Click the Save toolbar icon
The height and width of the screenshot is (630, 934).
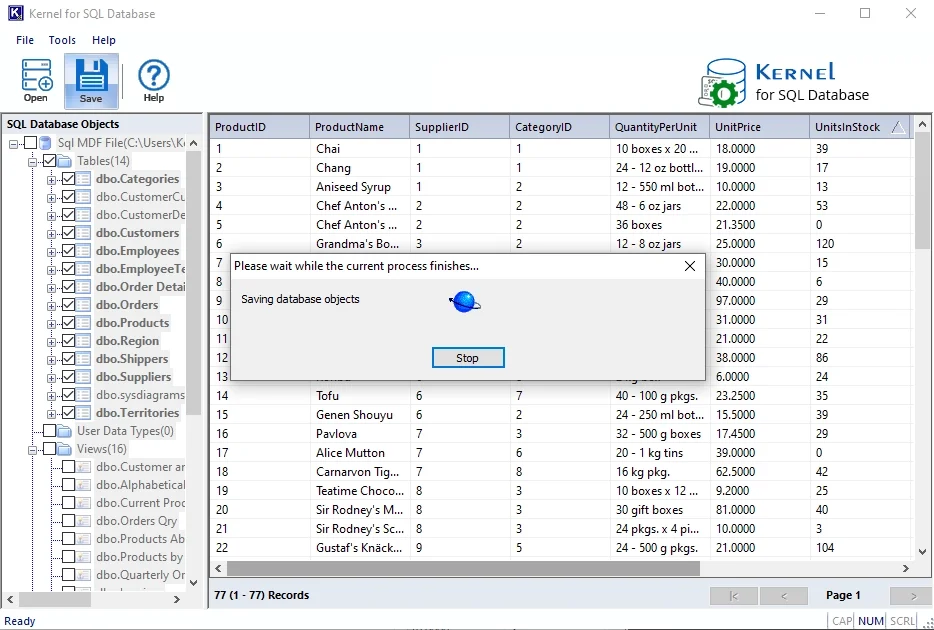click(x=91, y=81)
